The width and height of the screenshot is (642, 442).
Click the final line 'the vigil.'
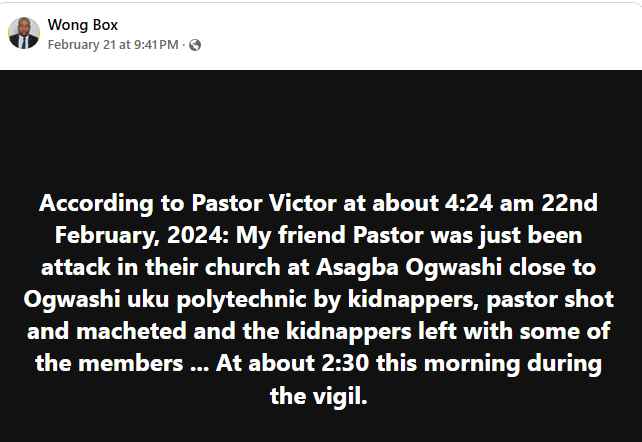pos(319,396)
